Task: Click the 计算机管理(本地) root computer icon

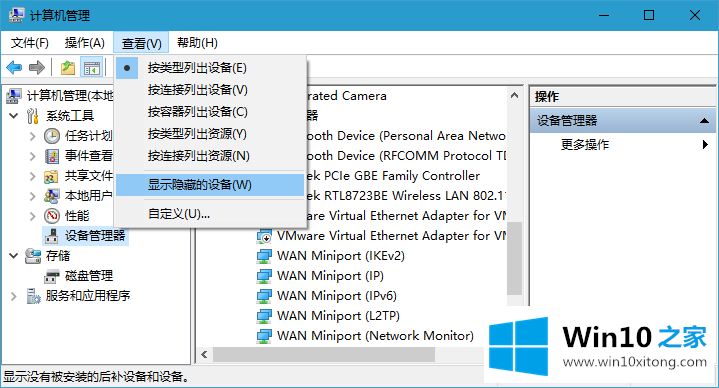Action: (x=14, y=95)
